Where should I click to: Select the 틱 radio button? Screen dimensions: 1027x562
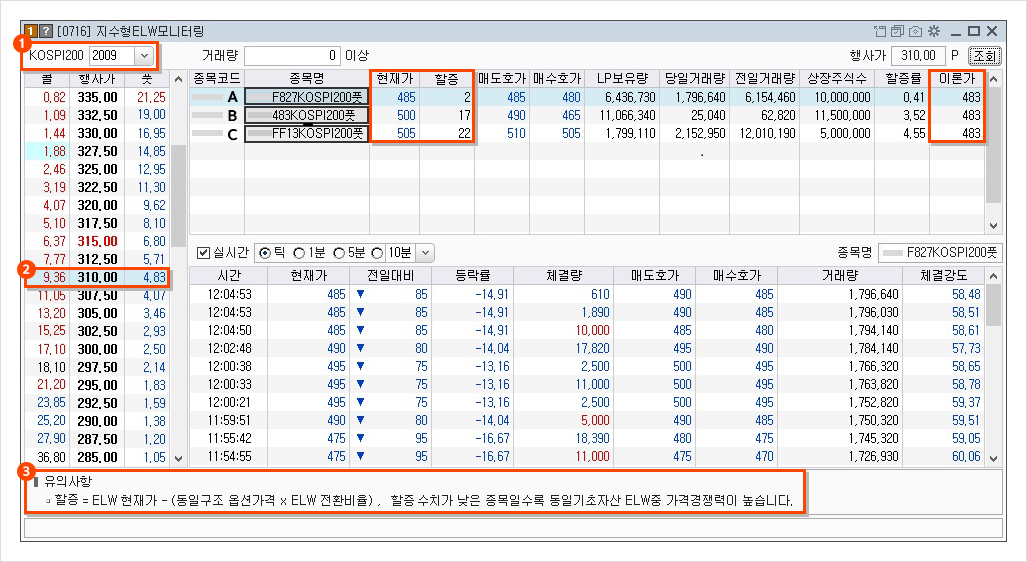tap(265, 253)
